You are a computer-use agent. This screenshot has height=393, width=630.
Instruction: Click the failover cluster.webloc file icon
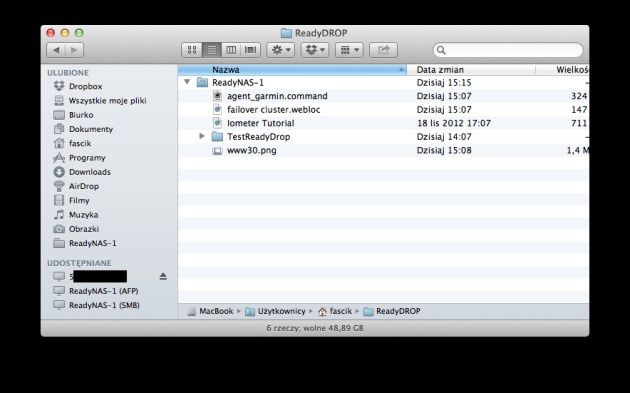217,109
